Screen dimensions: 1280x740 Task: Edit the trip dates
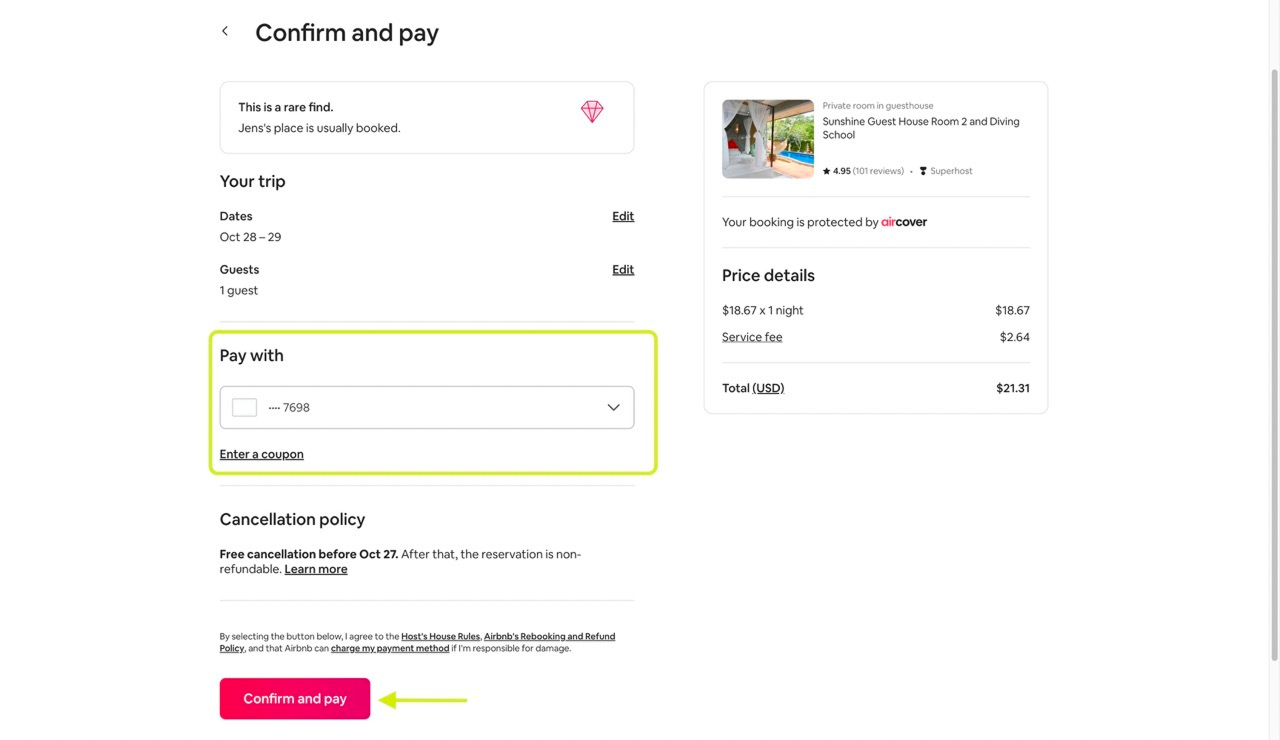623,216
